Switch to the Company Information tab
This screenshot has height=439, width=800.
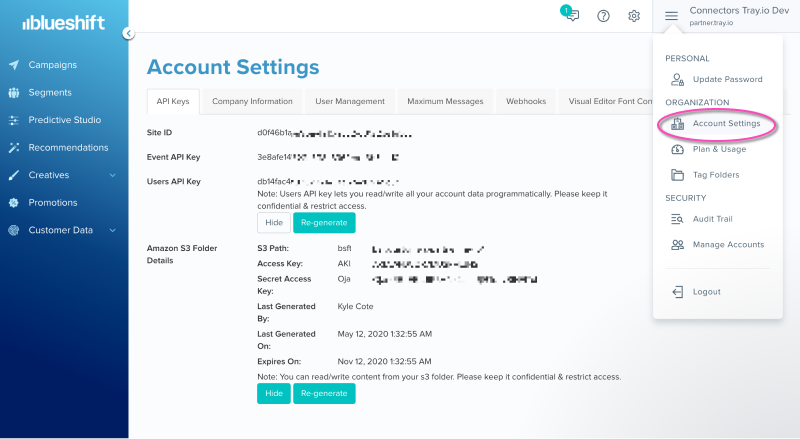[x=252, y=101]
